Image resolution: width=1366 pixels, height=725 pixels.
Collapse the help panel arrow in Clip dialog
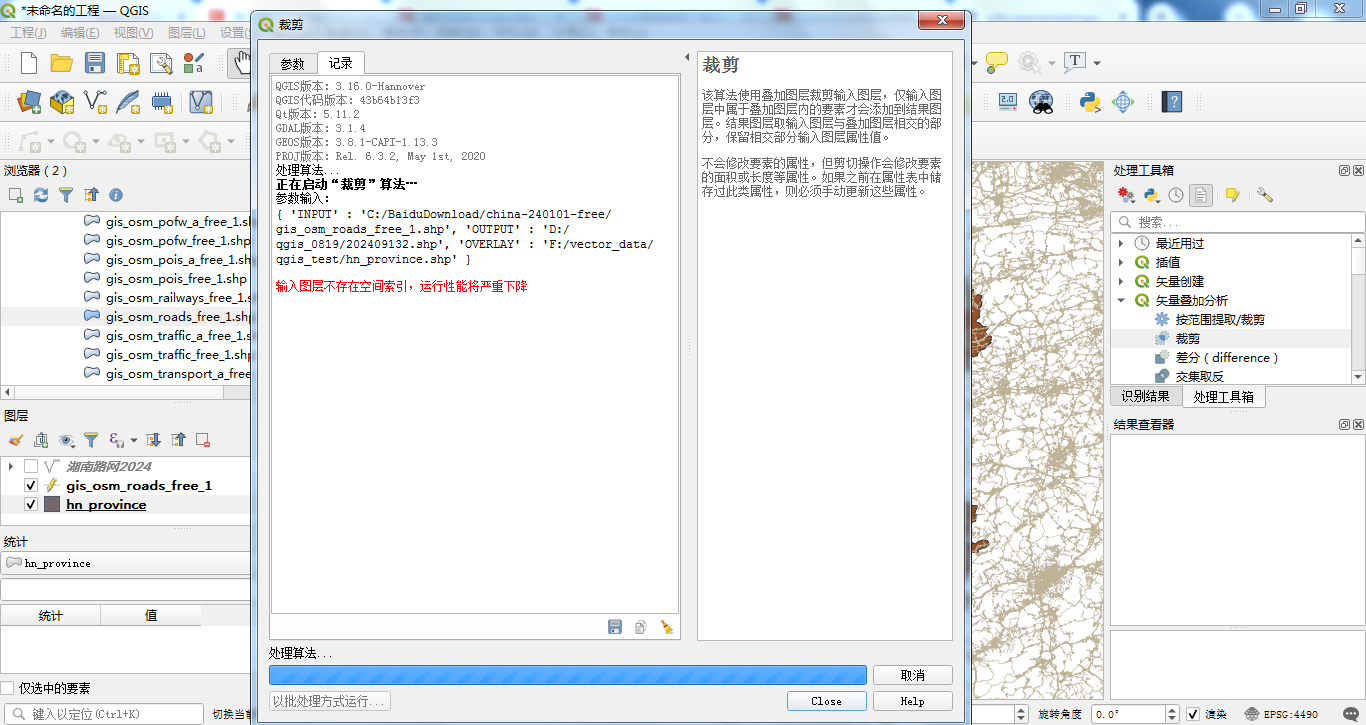click(x=687, y=57)
